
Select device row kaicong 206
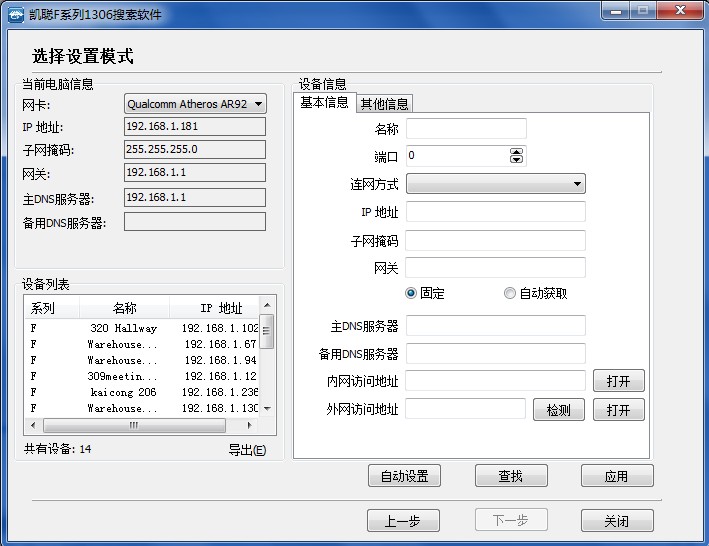[x=142, y=392]
